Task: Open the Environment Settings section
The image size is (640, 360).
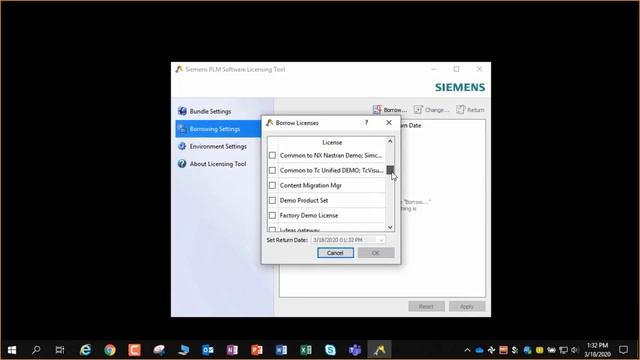Action: point(218,146)
